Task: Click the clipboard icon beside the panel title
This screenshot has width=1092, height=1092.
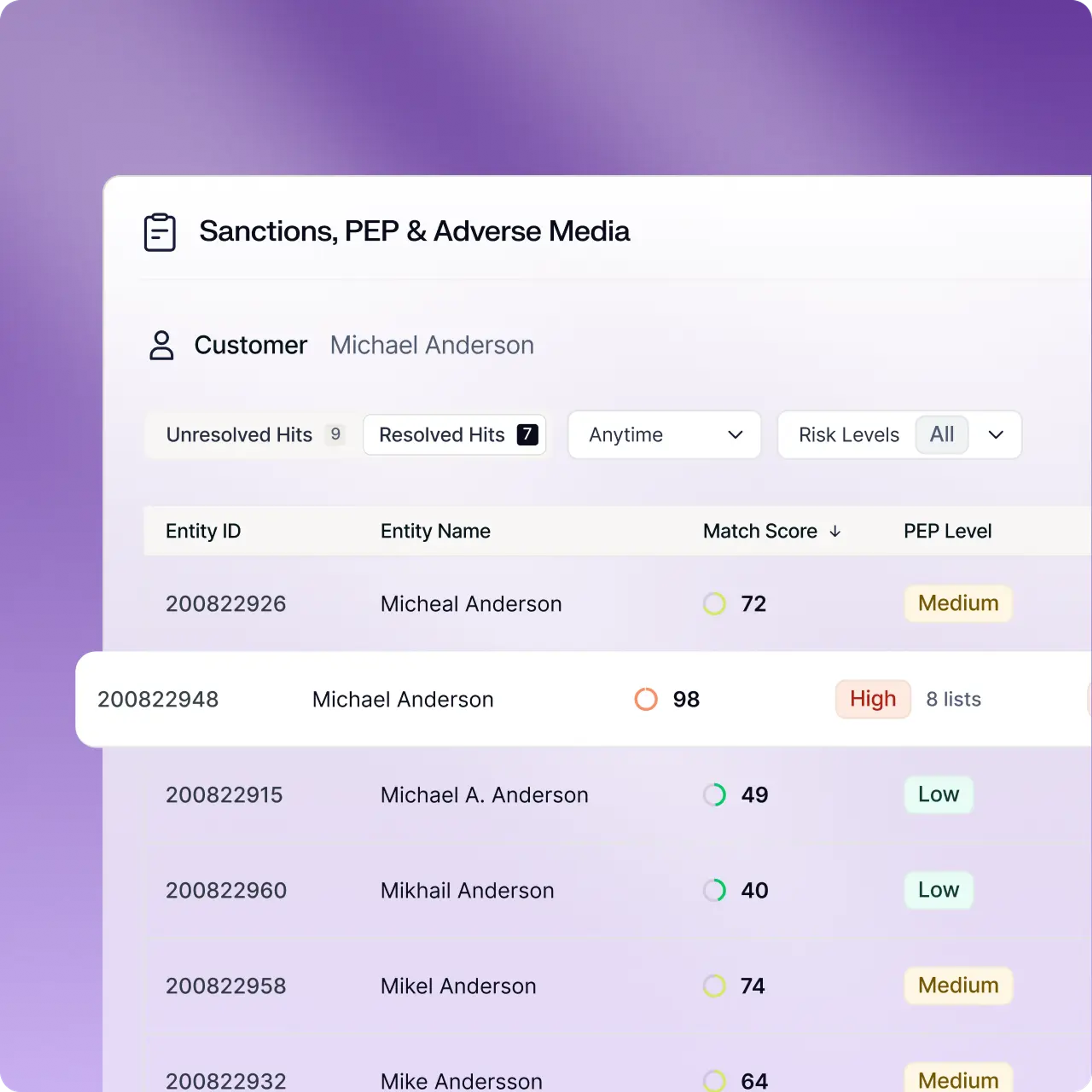Action: click(160, 232)
